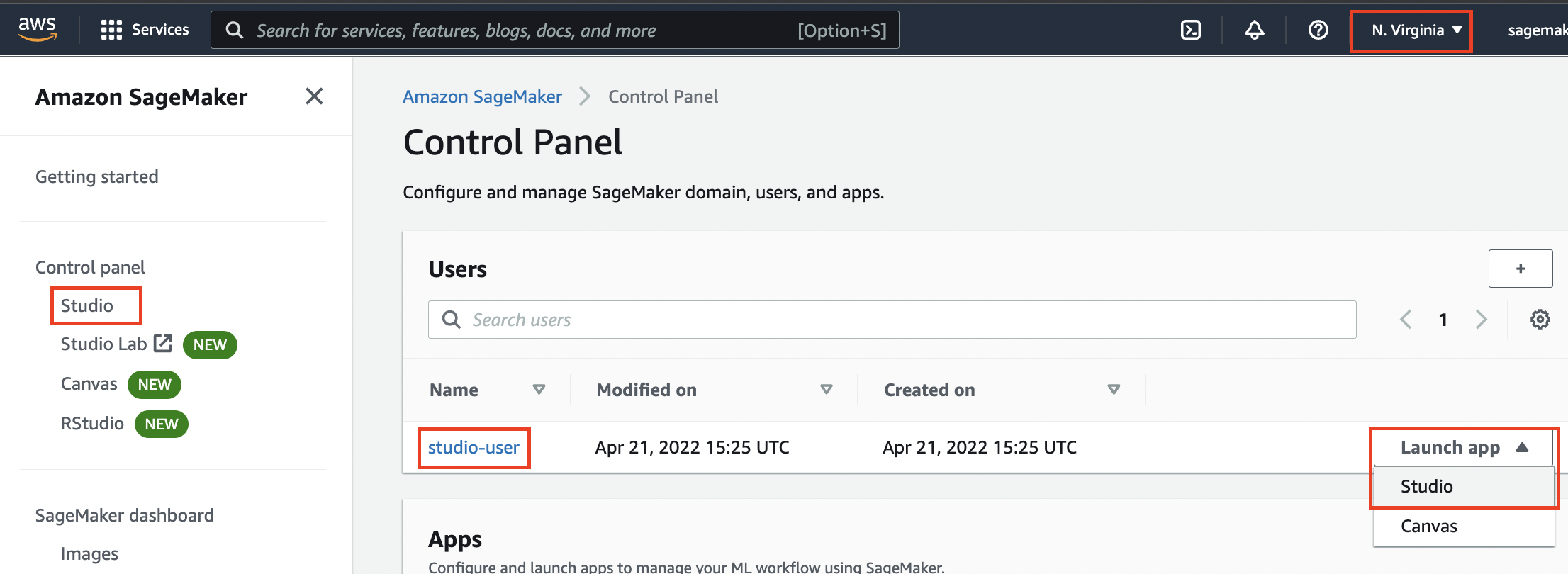Open the studio-user profile link
Image resolution: width=1568 pixels, height=574 pixels.
coord(474,448)
